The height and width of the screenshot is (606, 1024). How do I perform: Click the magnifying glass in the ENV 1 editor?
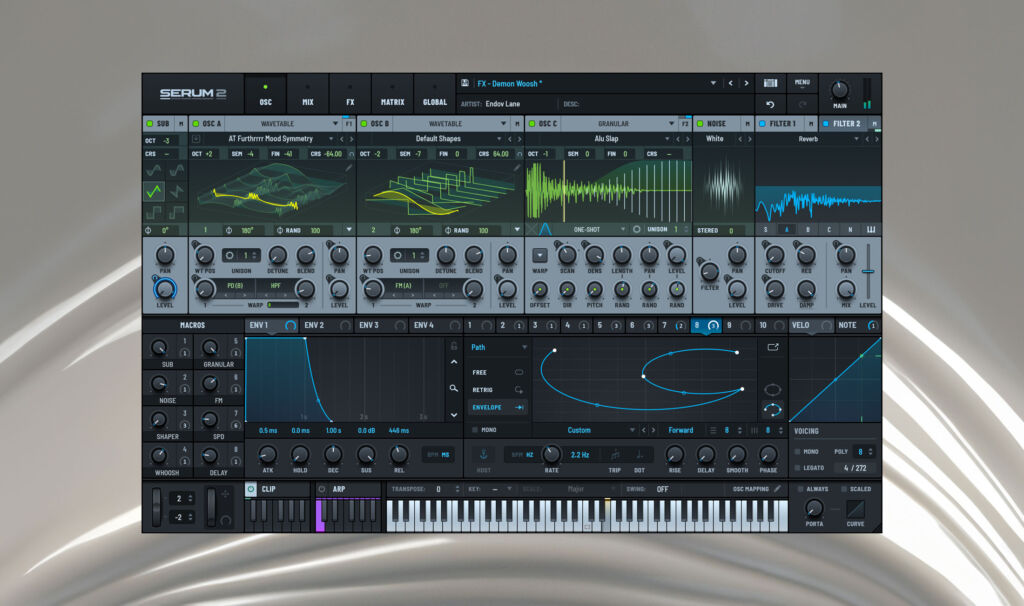click(453, 388)
